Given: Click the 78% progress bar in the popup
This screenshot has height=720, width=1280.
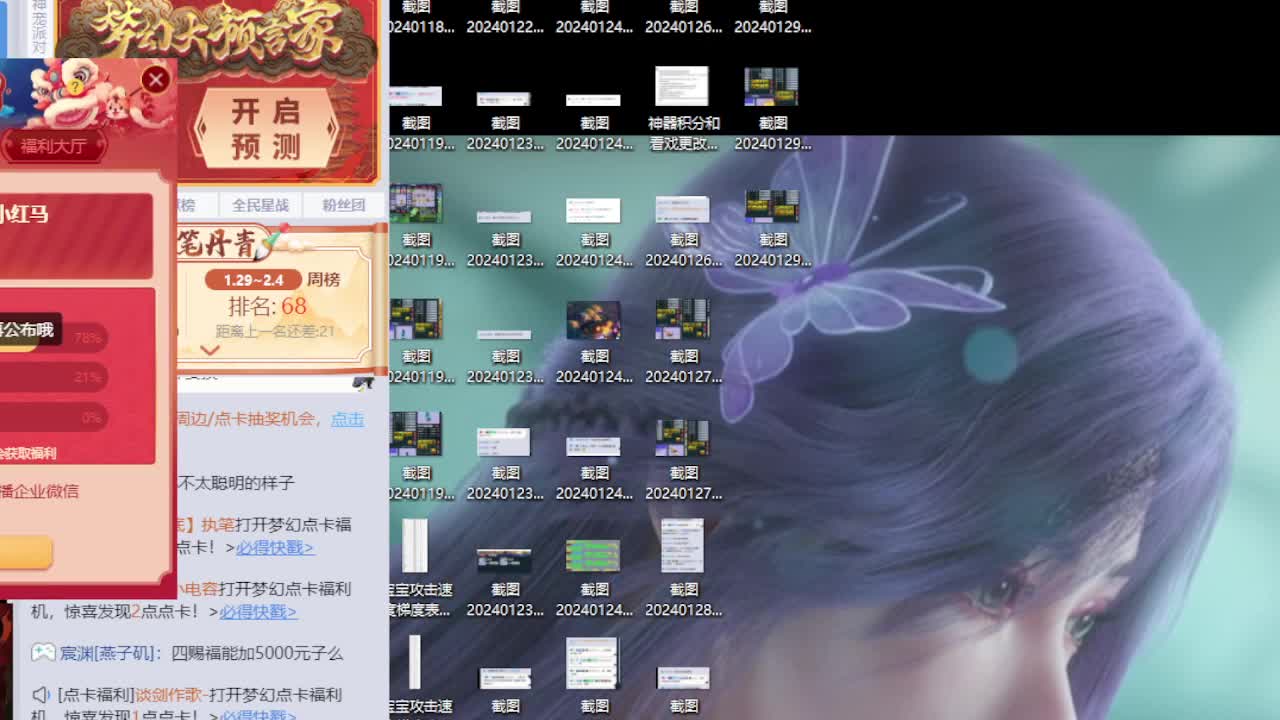Looking at the screenshot, I should pos(52,338).
